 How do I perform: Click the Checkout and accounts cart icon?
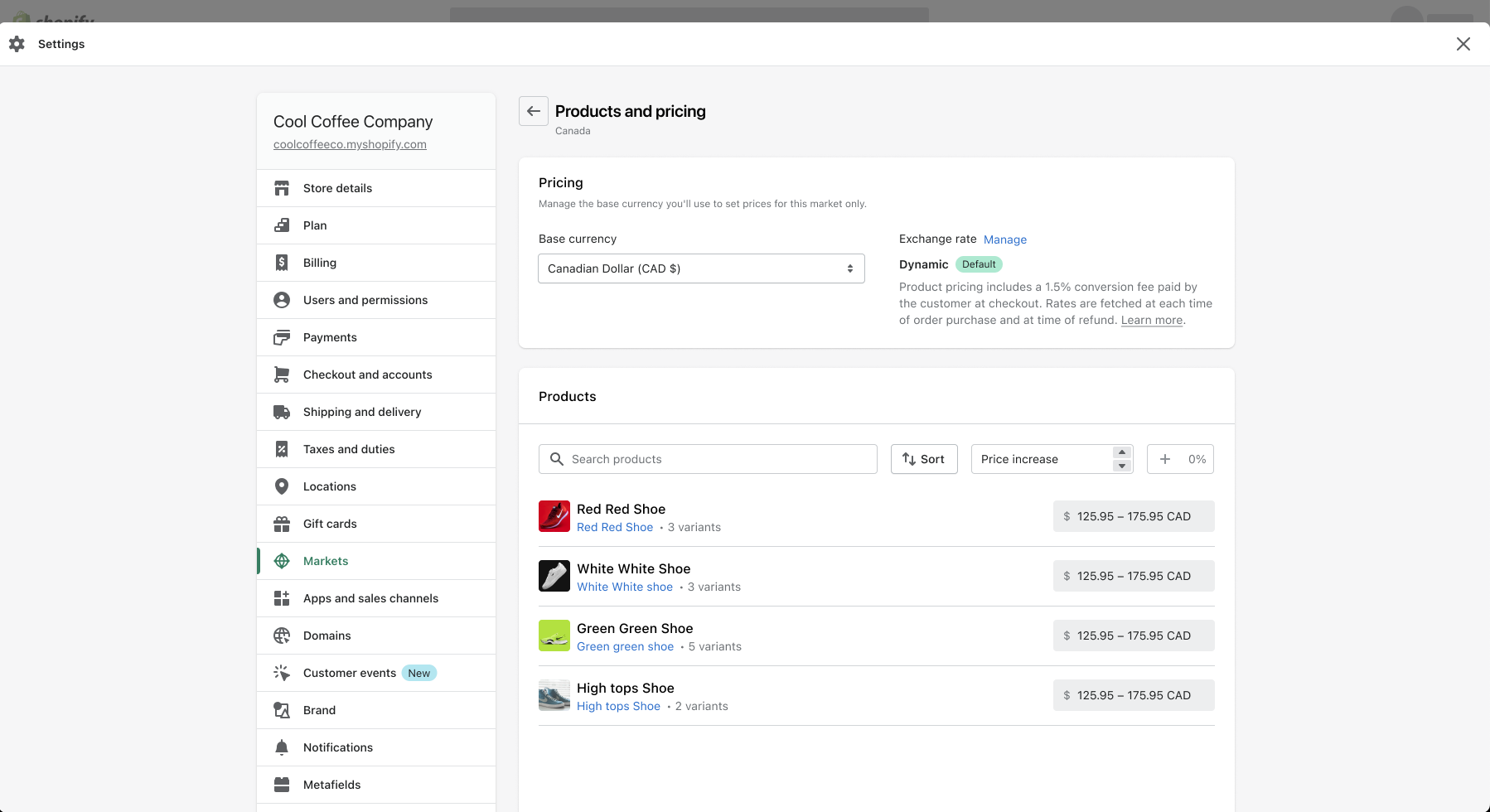click(x=282, y=375)
